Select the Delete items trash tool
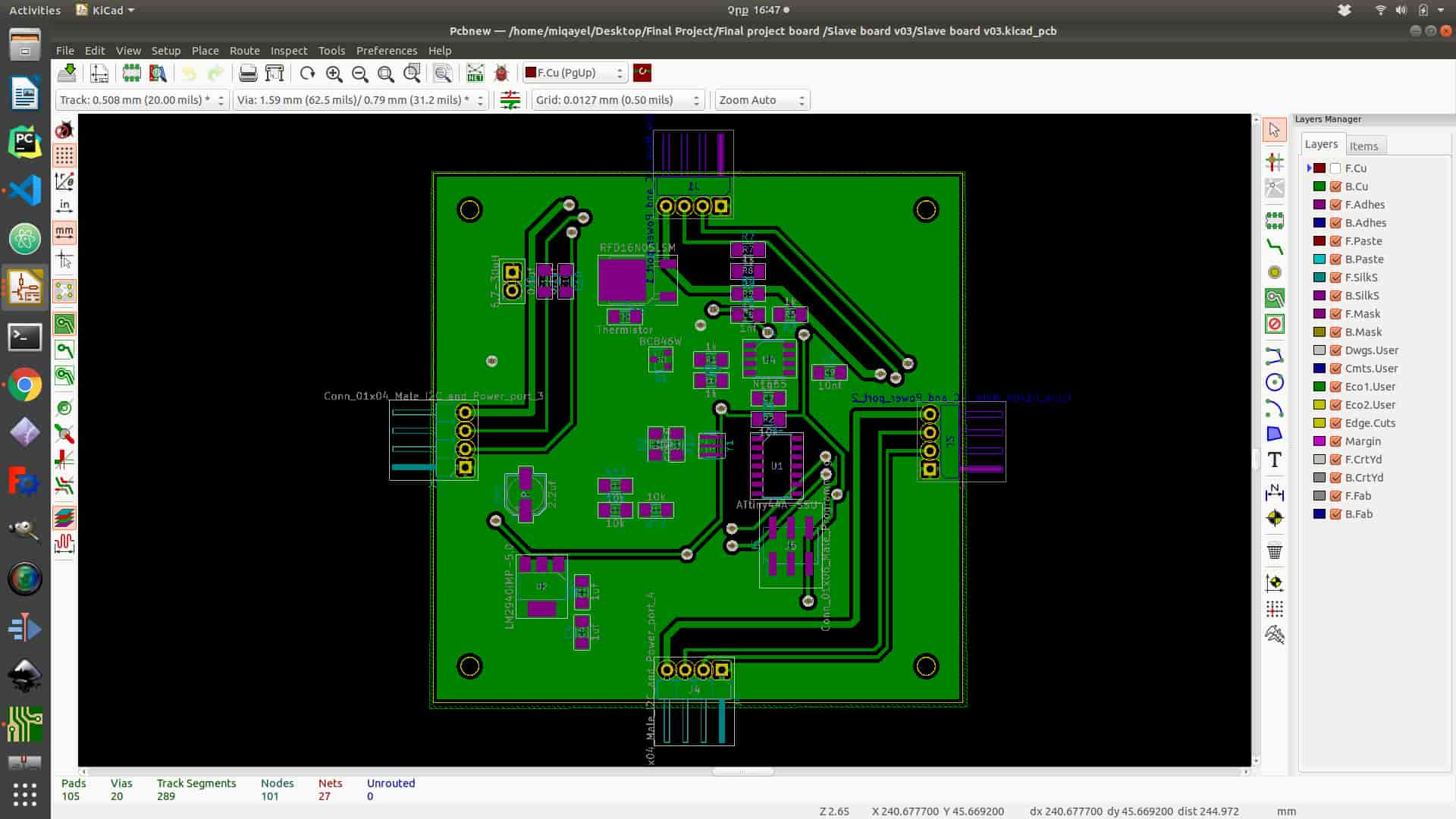This screenshot has height=819, width=1456. 1274,551
